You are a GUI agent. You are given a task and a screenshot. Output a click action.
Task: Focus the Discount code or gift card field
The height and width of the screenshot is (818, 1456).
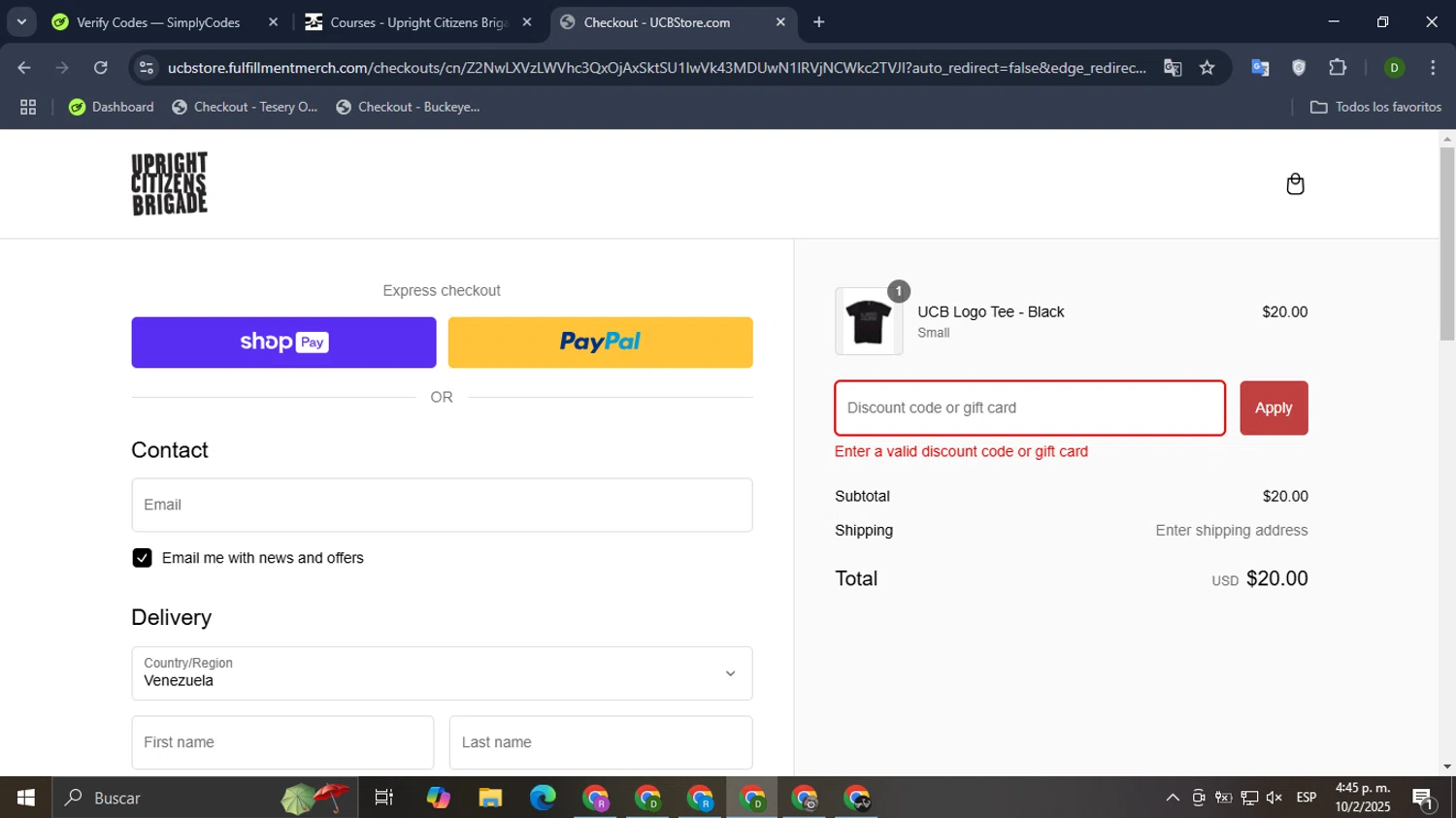click(x=1030, y=409)
